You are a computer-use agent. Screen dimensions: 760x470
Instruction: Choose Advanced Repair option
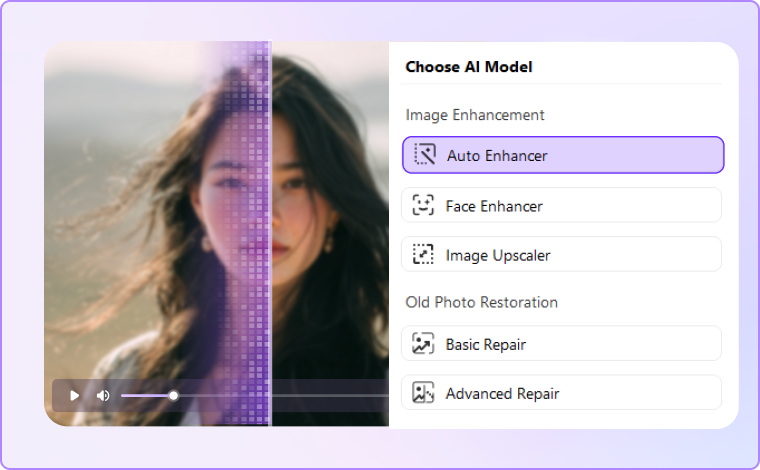(561, 392)
